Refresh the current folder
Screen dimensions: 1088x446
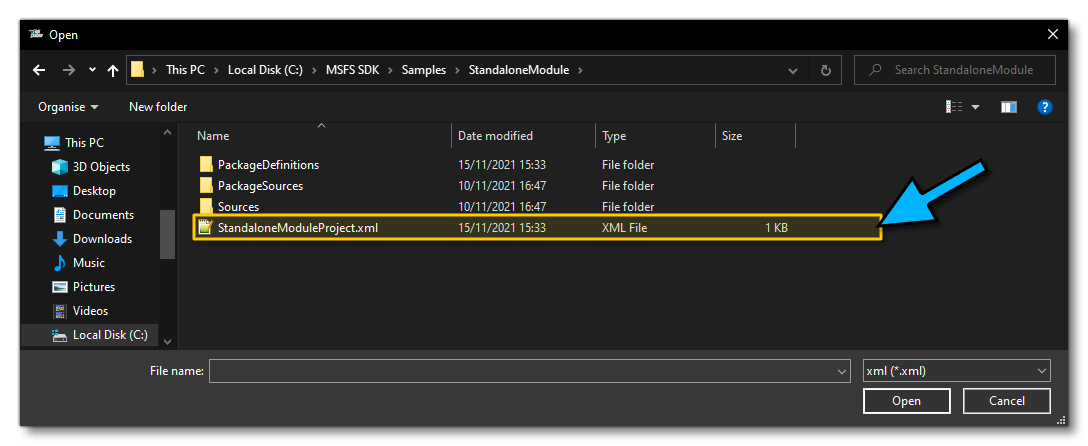tap(825, 70)
